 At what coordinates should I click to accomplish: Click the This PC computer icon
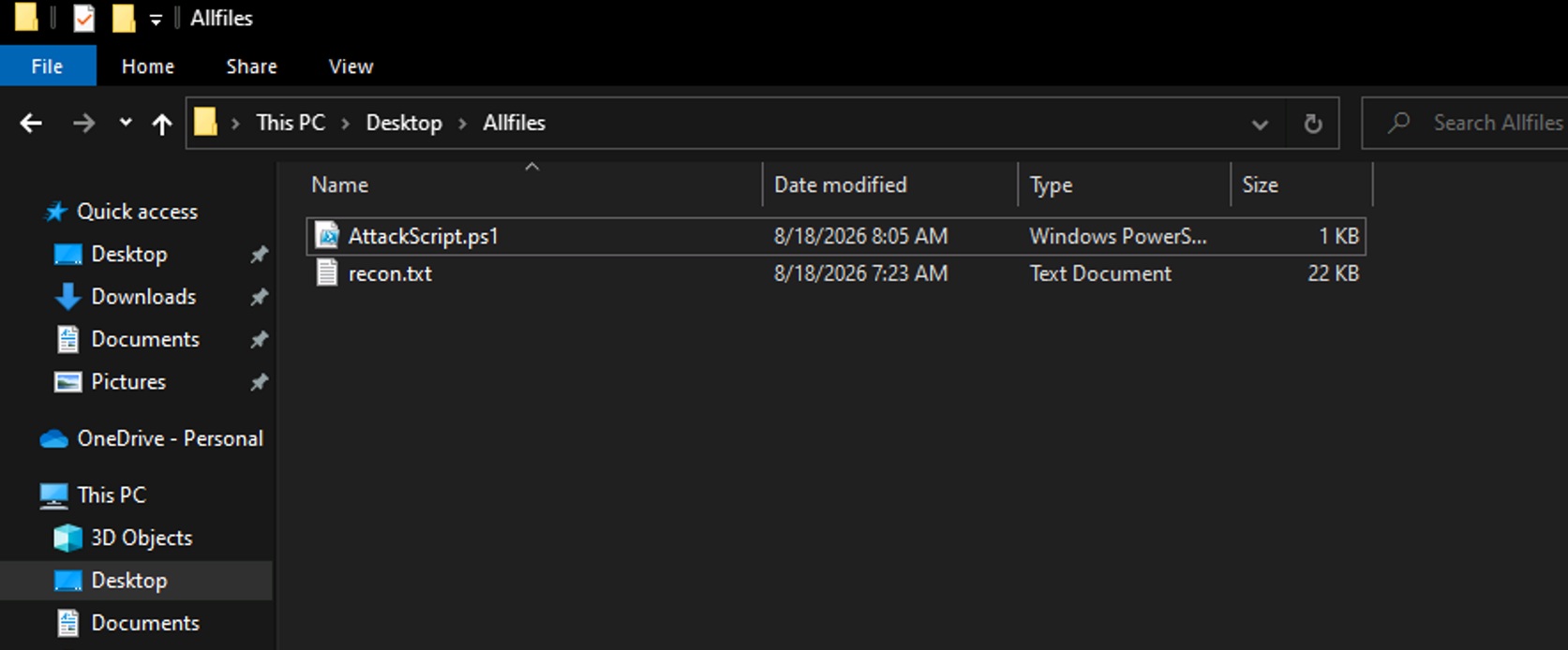(53, 495)
